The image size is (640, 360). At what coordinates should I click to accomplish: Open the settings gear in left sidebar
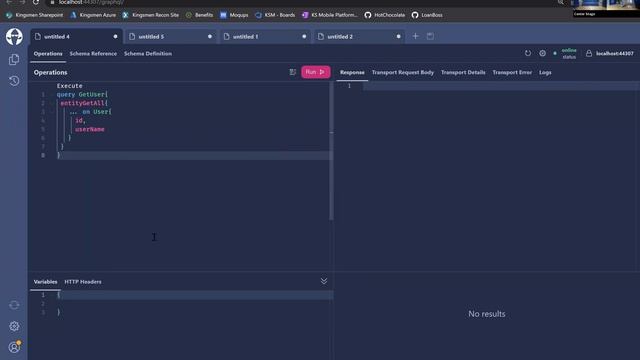14,326
